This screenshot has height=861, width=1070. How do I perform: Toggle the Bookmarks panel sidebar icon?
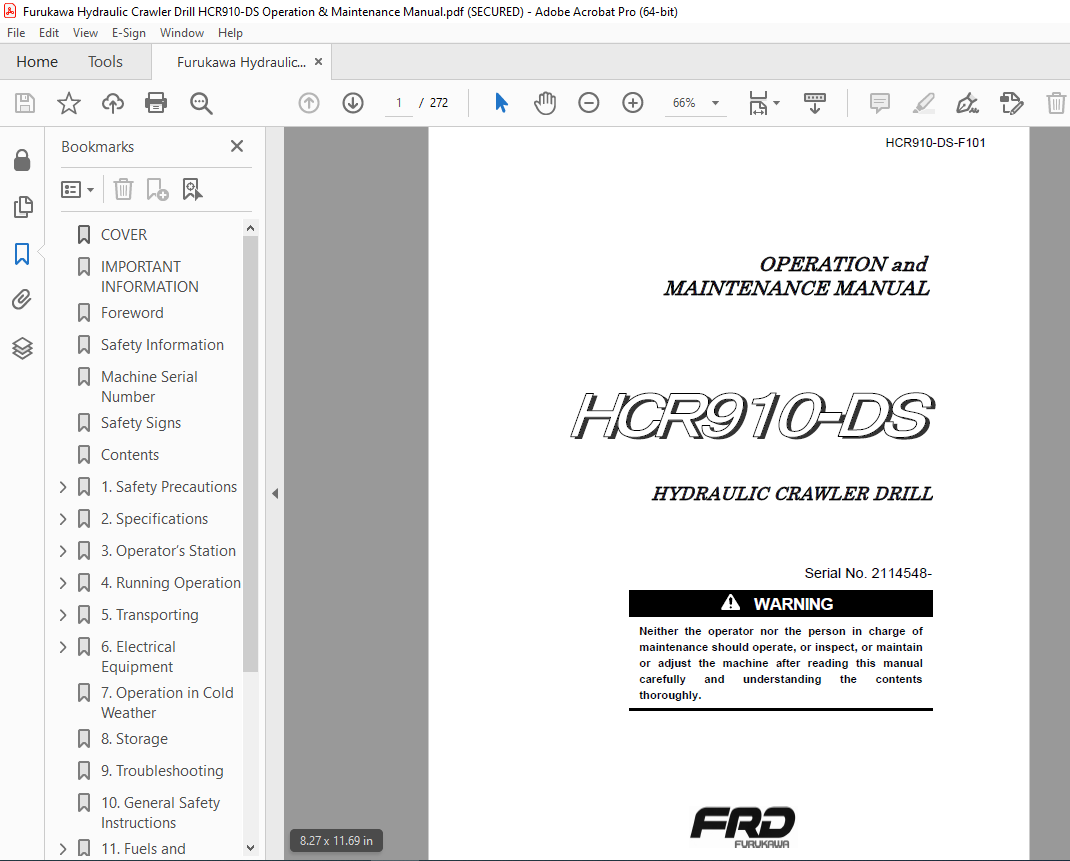pos(22,254)
